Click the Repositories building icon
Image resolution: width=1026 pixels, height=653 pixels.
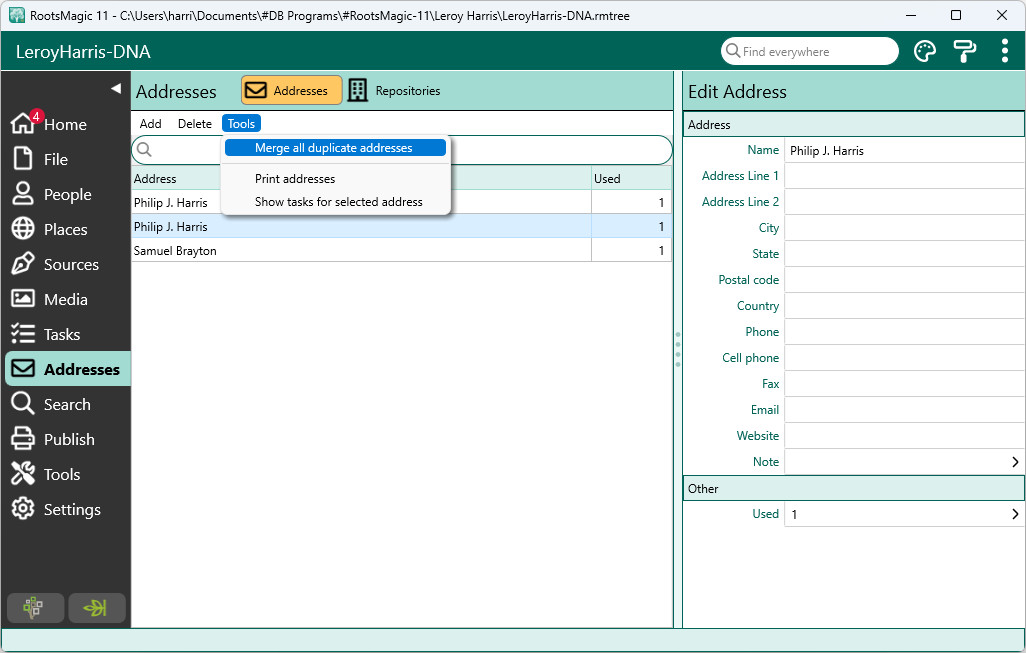357,90
